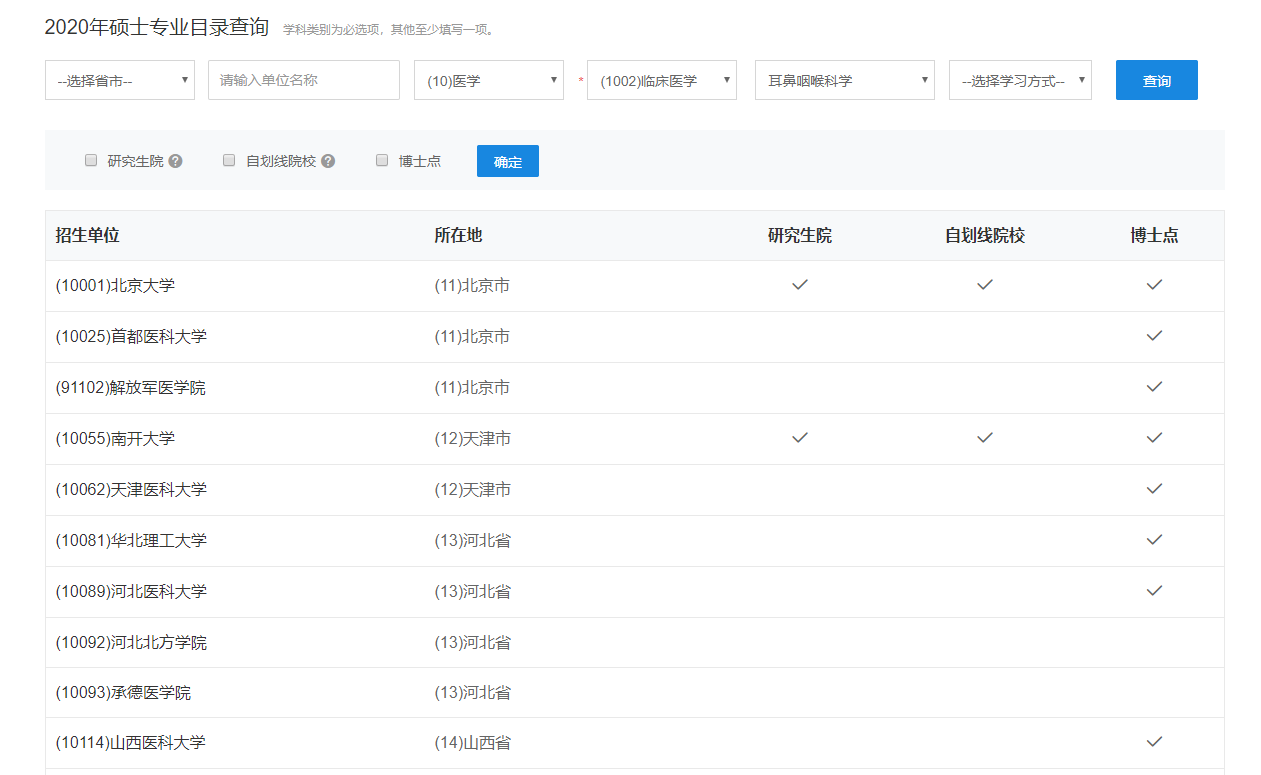Click 南开大学 自划线院校 checkmark
This screenshot has height=775, width=1261.
coord(985,438)
